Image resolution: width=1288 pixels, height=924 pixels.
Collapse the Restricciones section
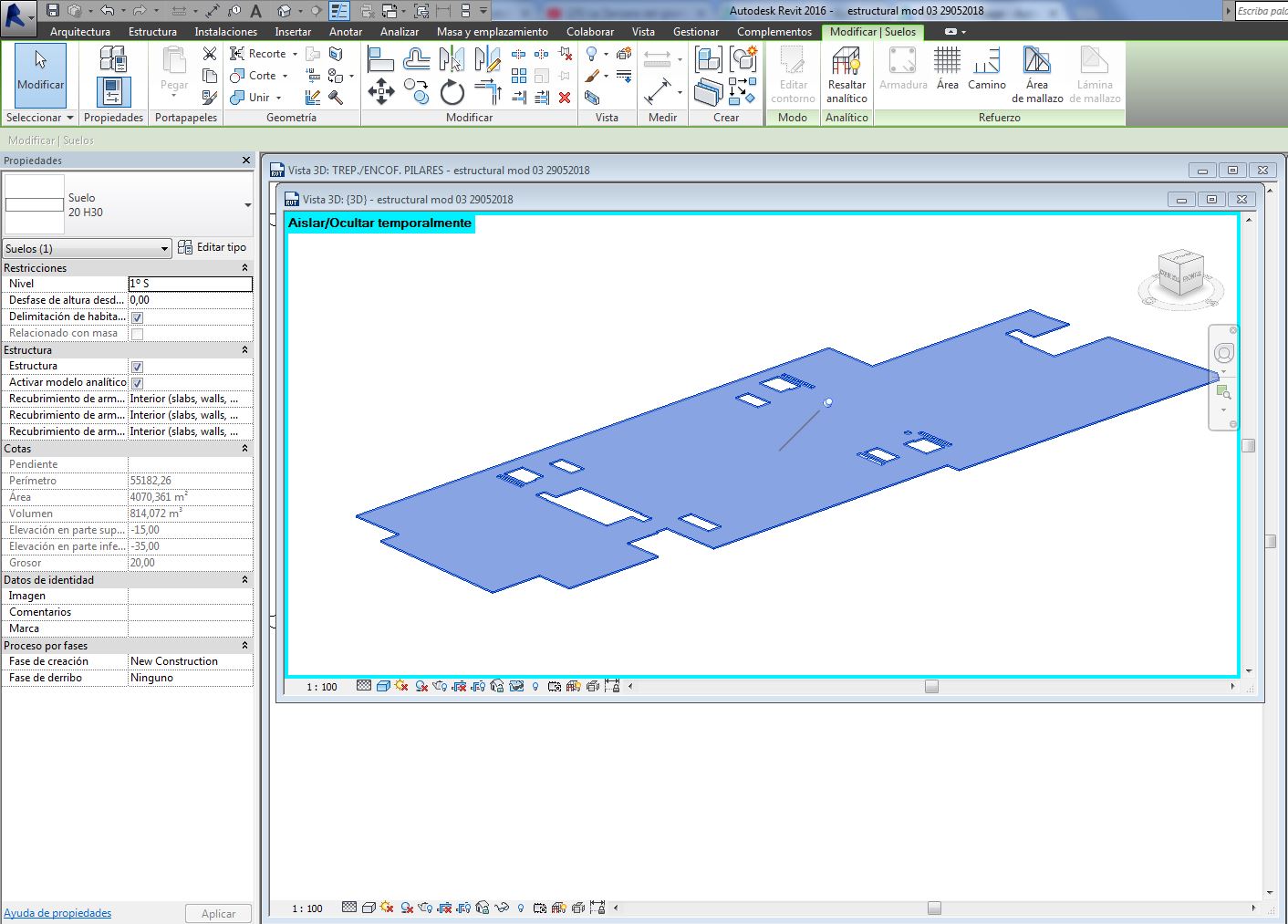click(244, 267)
